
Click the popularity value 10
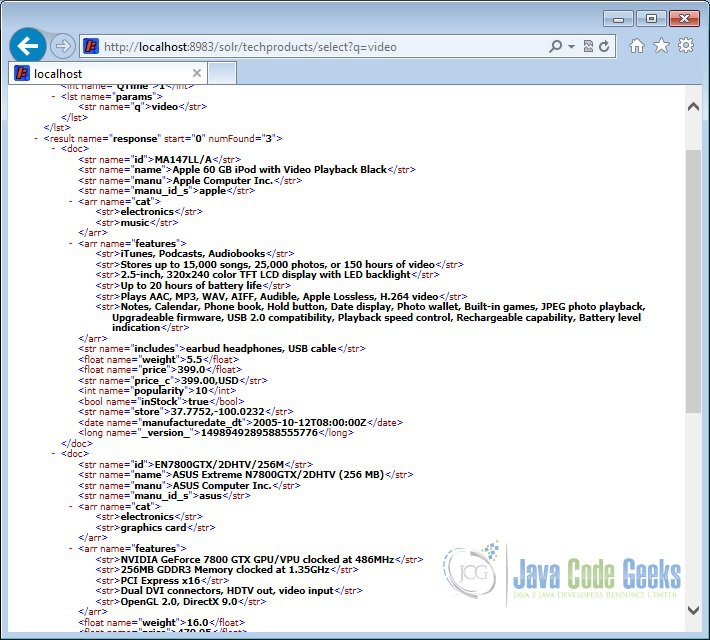(x=201, y=390)
